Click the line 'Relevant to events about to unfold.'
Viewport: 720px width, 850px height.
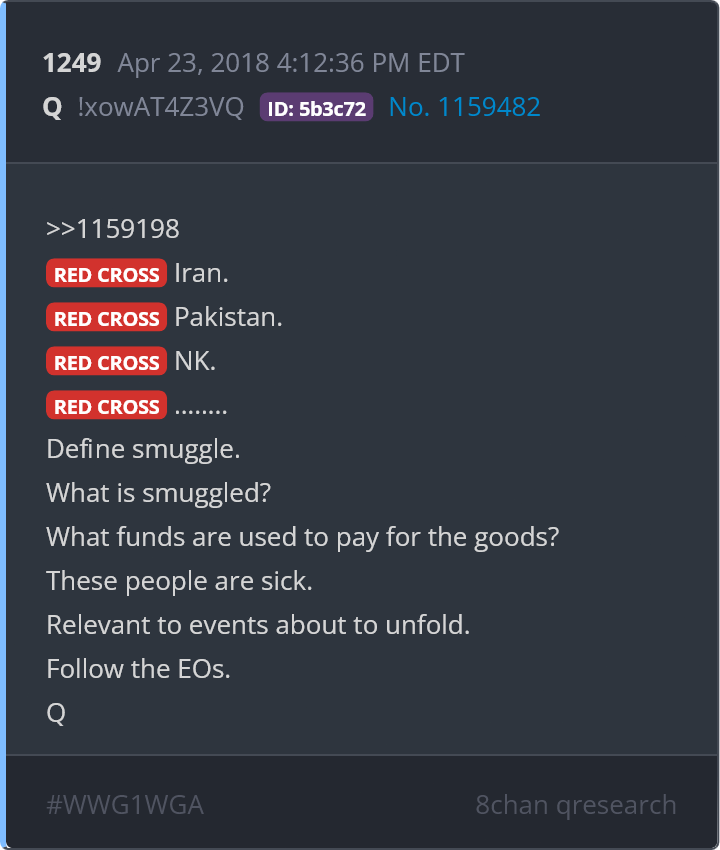258,625
